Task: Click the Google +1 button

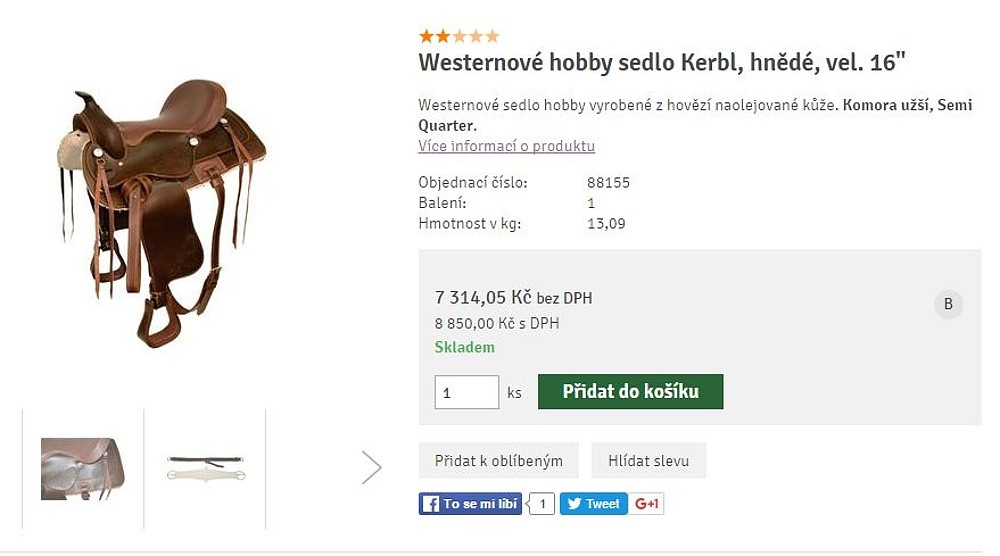Action: [648, 504]
